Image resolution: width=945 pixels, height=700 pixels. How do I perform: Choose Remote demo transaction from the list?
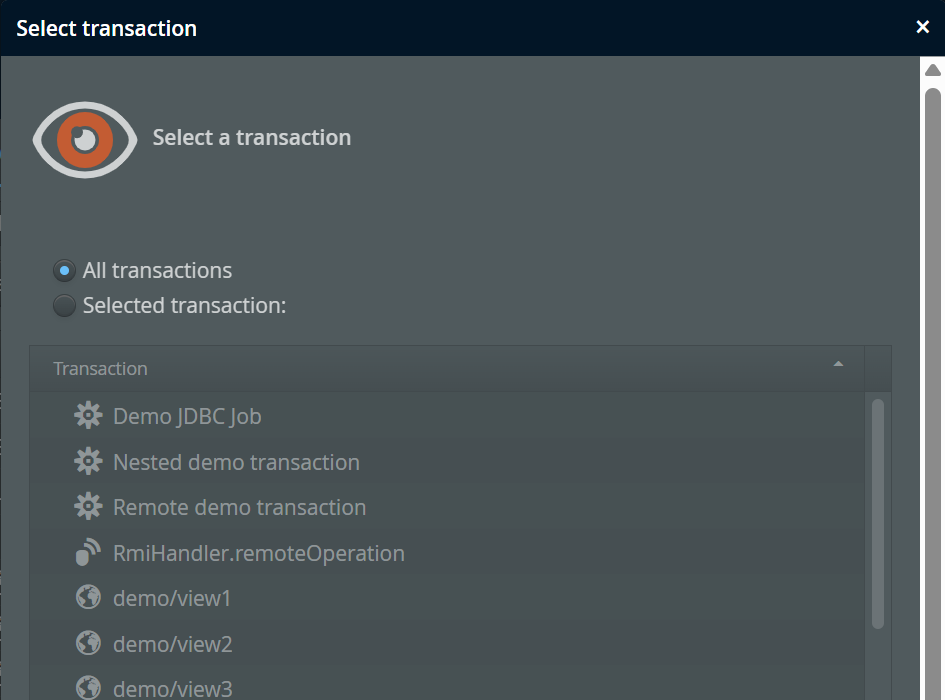239,507
